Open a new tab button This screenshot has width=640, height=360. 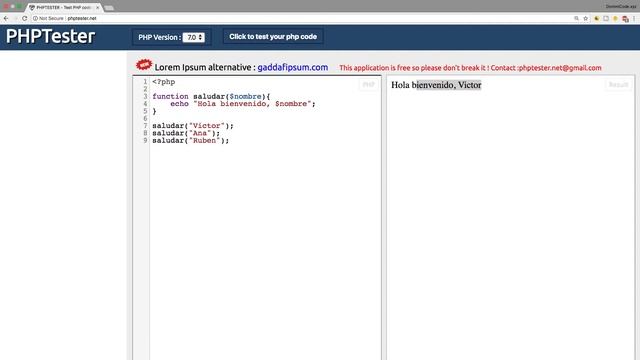[109, 8]
